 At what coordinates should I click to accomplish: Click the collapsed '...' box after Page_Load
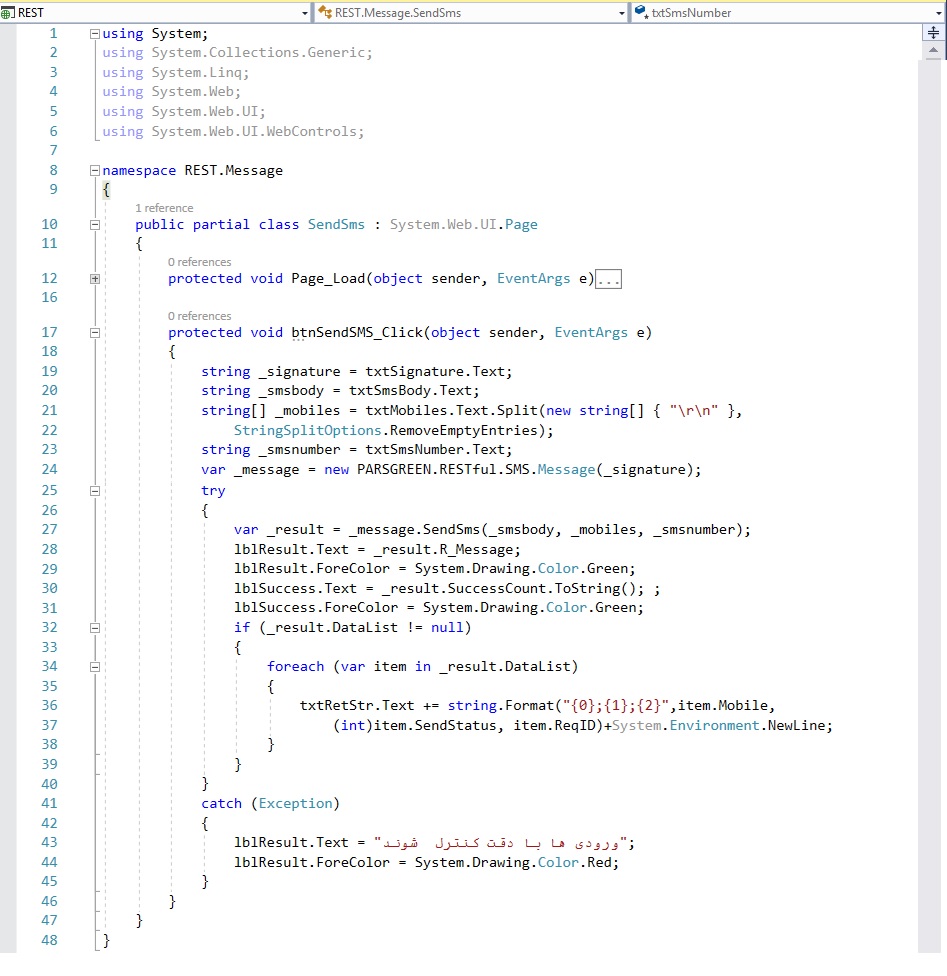(608, 279)
